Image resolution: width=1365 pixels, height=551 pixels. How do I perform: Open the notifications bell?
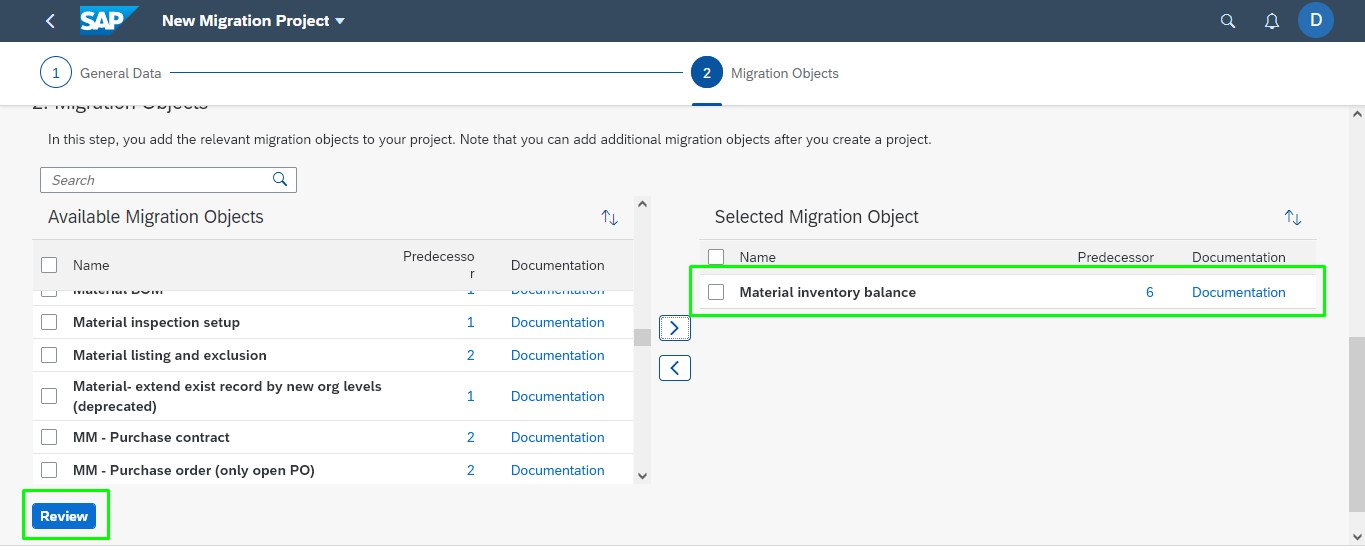pyautogui.click(x=1272, y=21)
